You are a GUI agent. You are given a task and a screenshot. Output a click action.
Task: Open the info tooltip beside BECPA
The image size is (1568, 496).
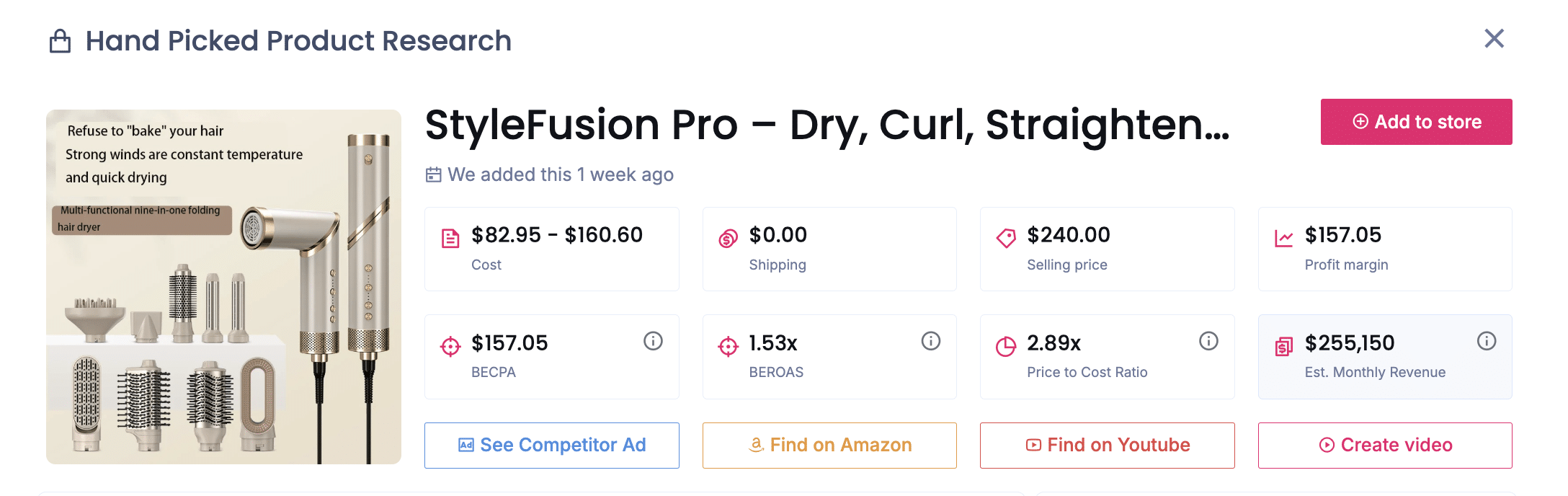pos(653,341)
